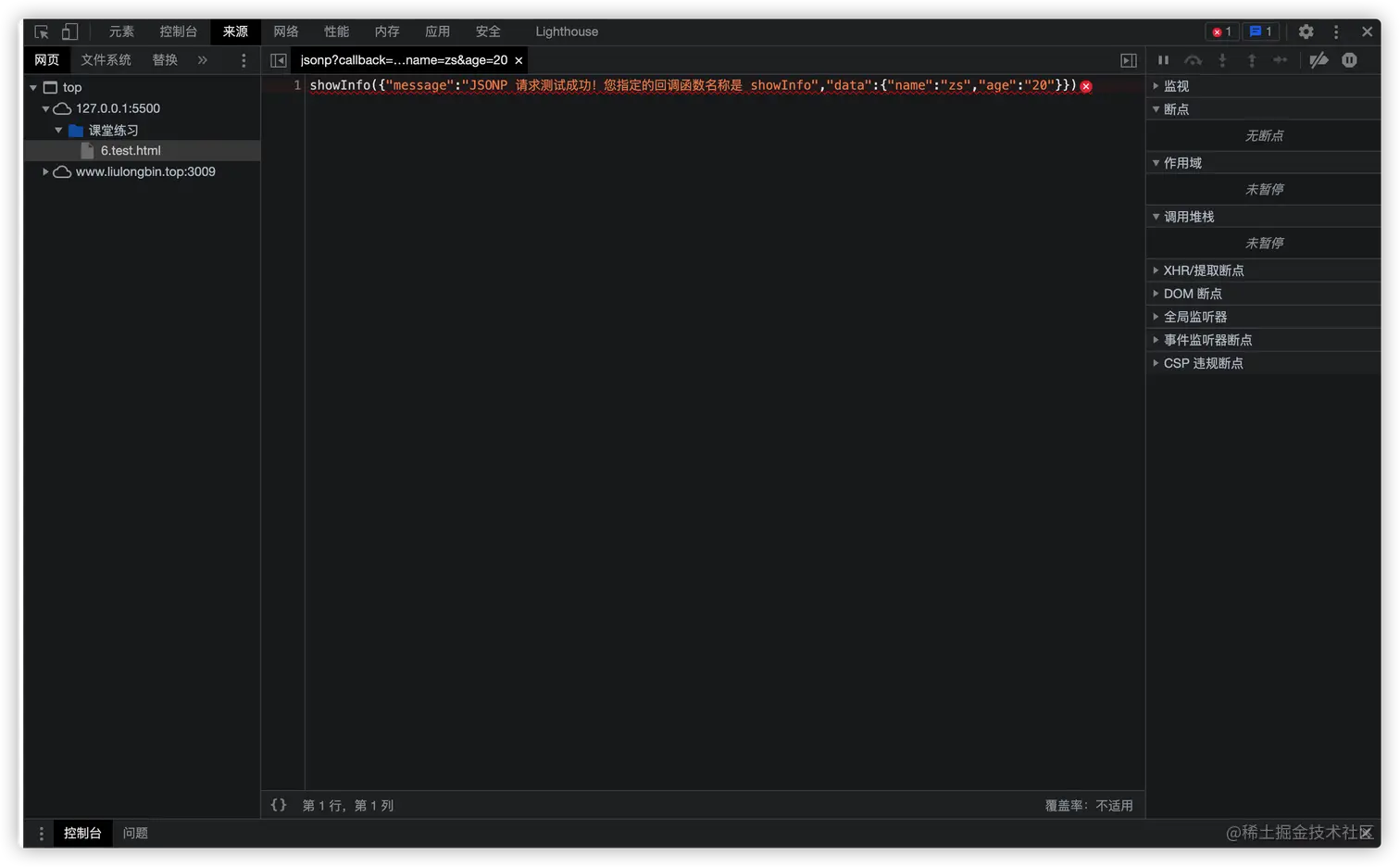The height and width of the screenshot is (867, 1400).
Task: Click the step icon in debugger toolbar
Action: (x=1281, y=60)
